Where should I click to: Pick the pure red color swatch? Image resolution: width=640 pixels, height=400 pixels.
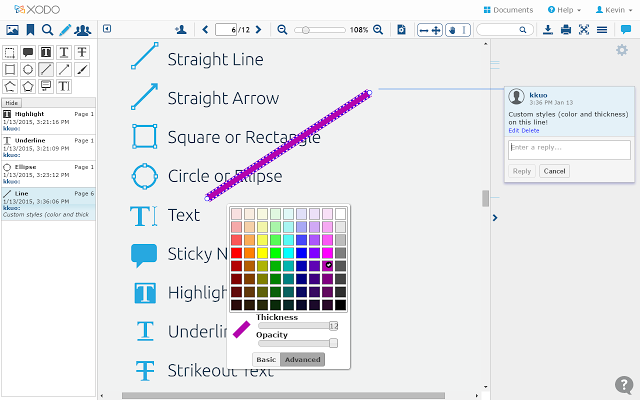tap(236, 253)
